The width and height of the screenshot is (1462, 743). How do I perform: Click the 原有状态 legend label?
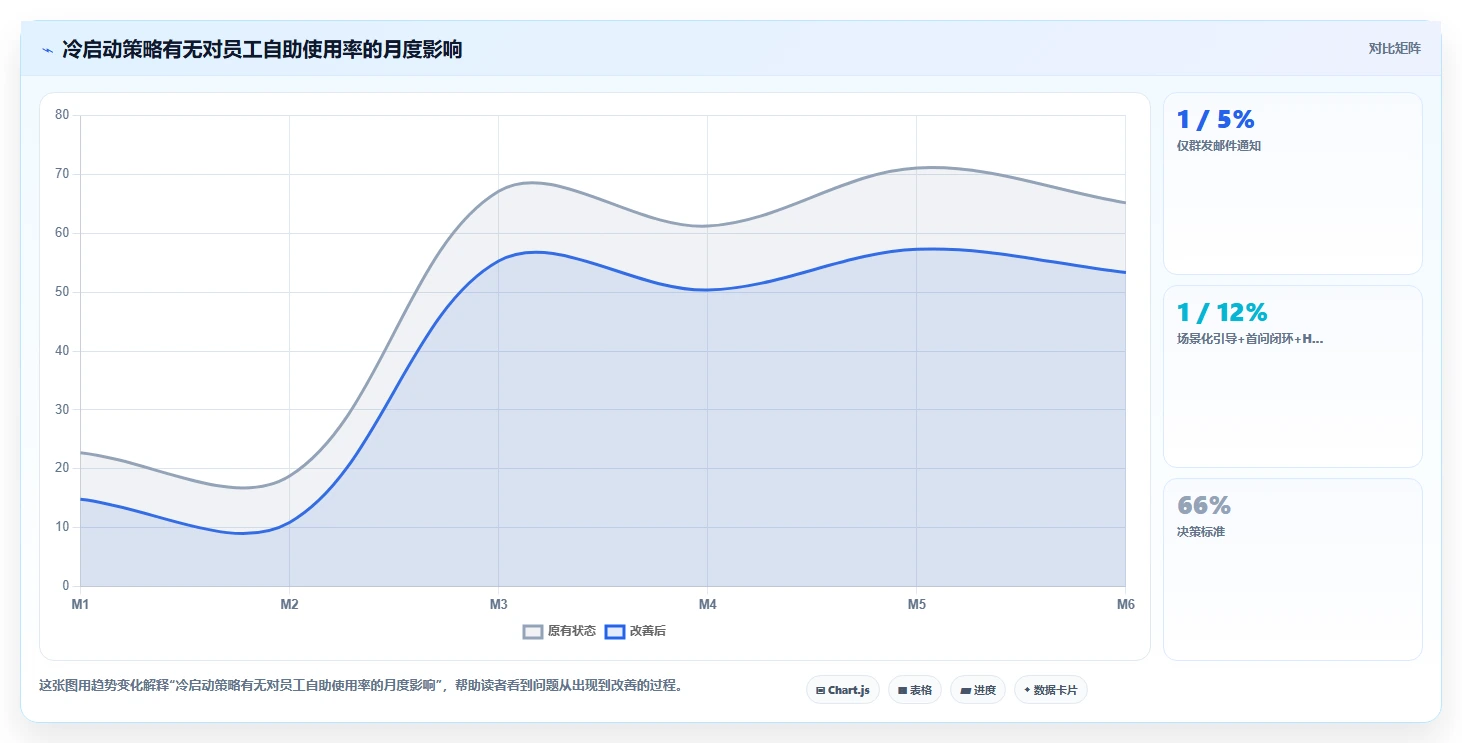[572, 631]
